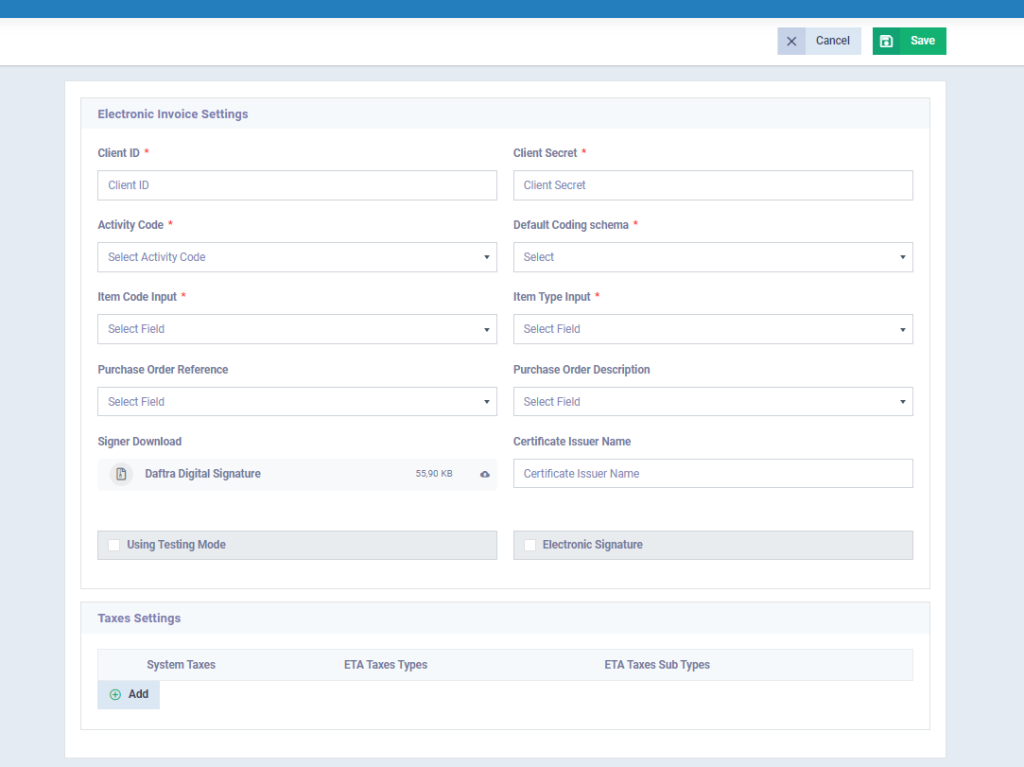This screenshot has height=767, width=1024.
Task: Click the Add button in Taxes Settings
Action: point(129,694)
